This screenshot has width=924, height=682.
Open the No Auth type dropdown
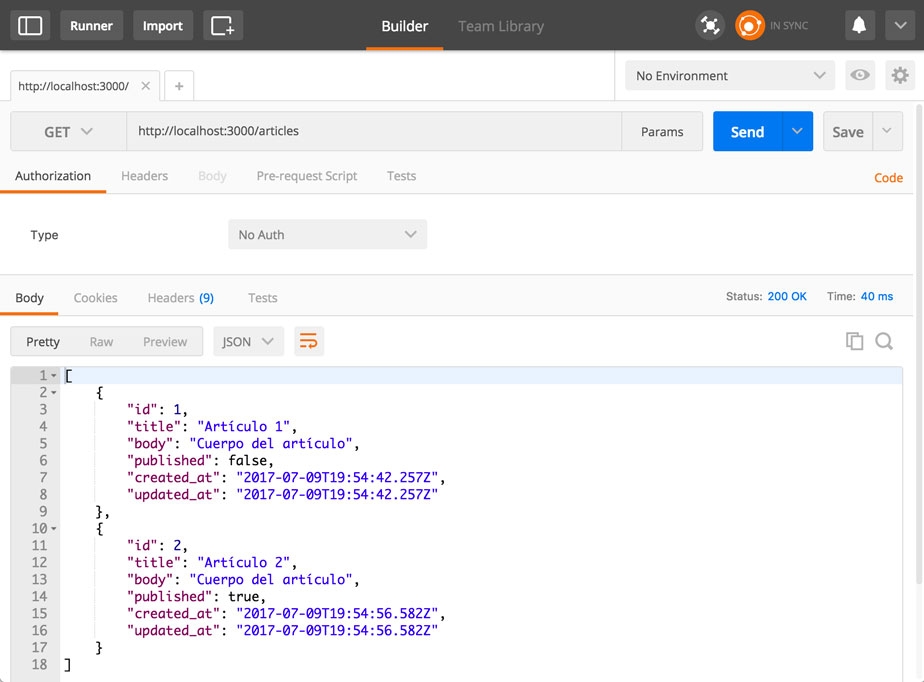pos(327,235)
